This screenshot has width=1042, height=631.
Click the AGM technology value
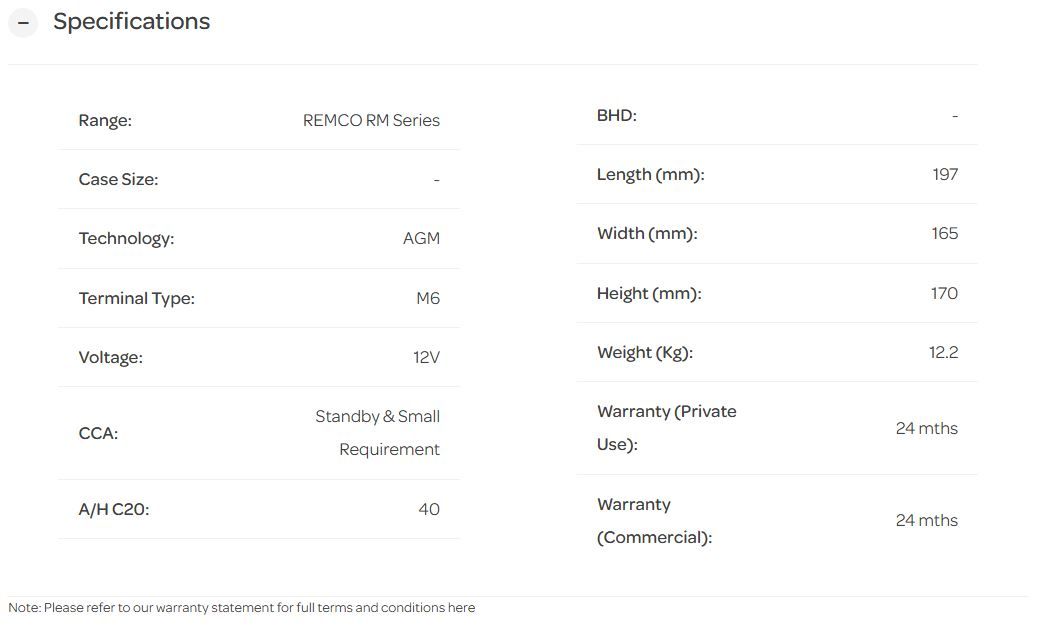(x=421, y=239)
